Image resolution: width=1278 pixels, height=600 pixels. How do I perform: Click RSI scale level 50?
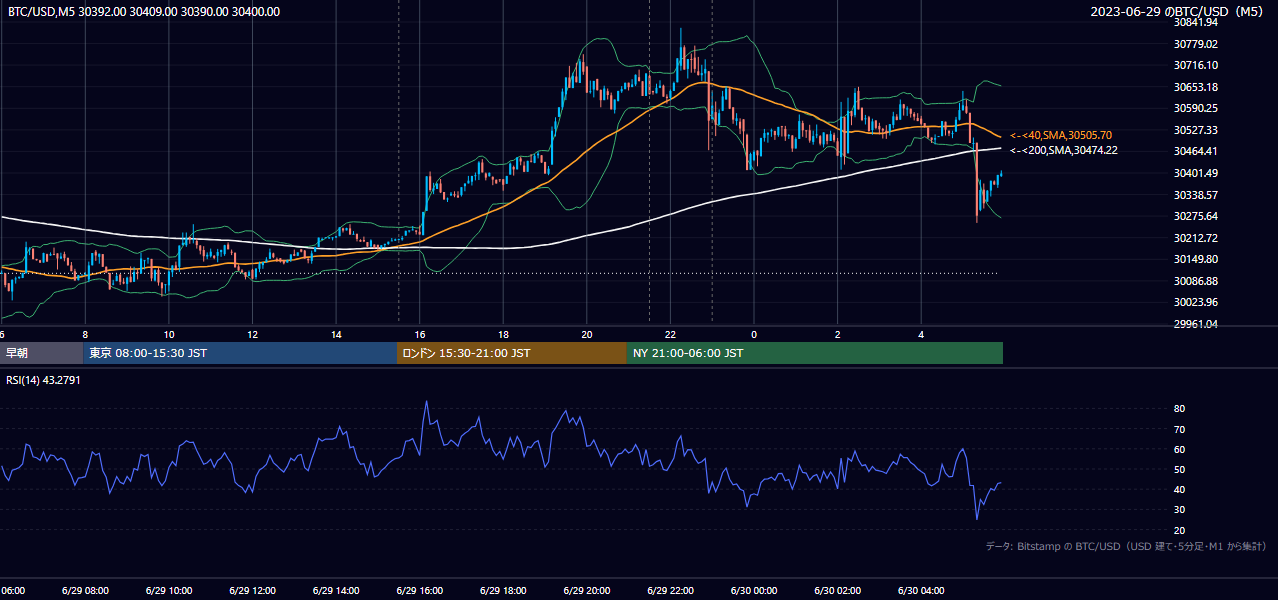pos(1180,469)
